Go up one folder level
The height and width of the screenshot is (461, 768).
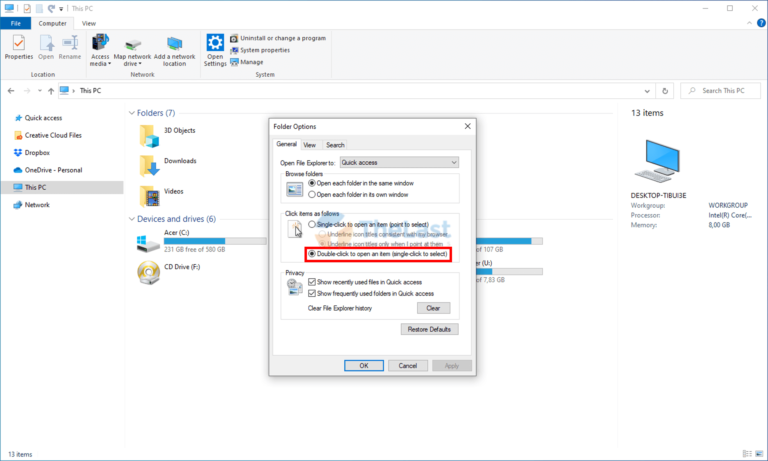tap(50, 91)
